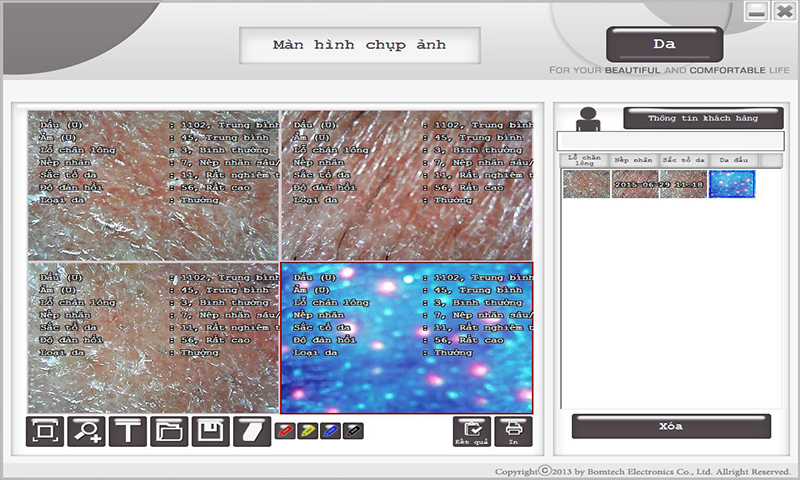
Task: Select the zoom magnifier tool
Action: (x=86, y=432)
